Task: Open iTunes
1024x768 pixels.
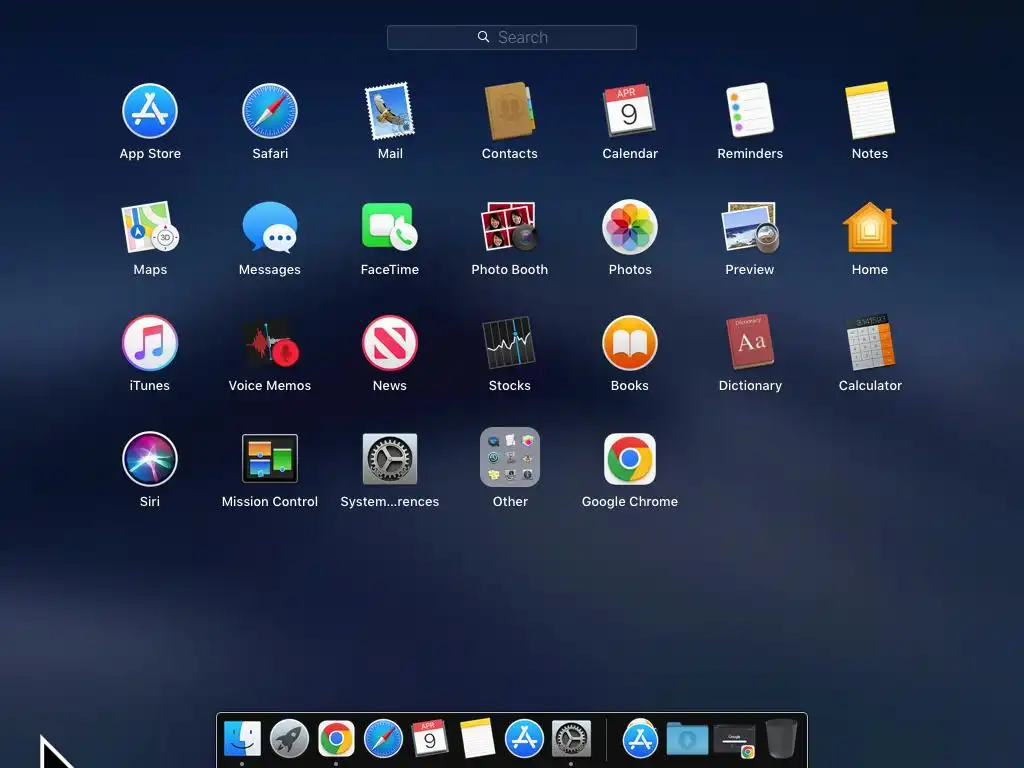Action: tap(150, 343)
